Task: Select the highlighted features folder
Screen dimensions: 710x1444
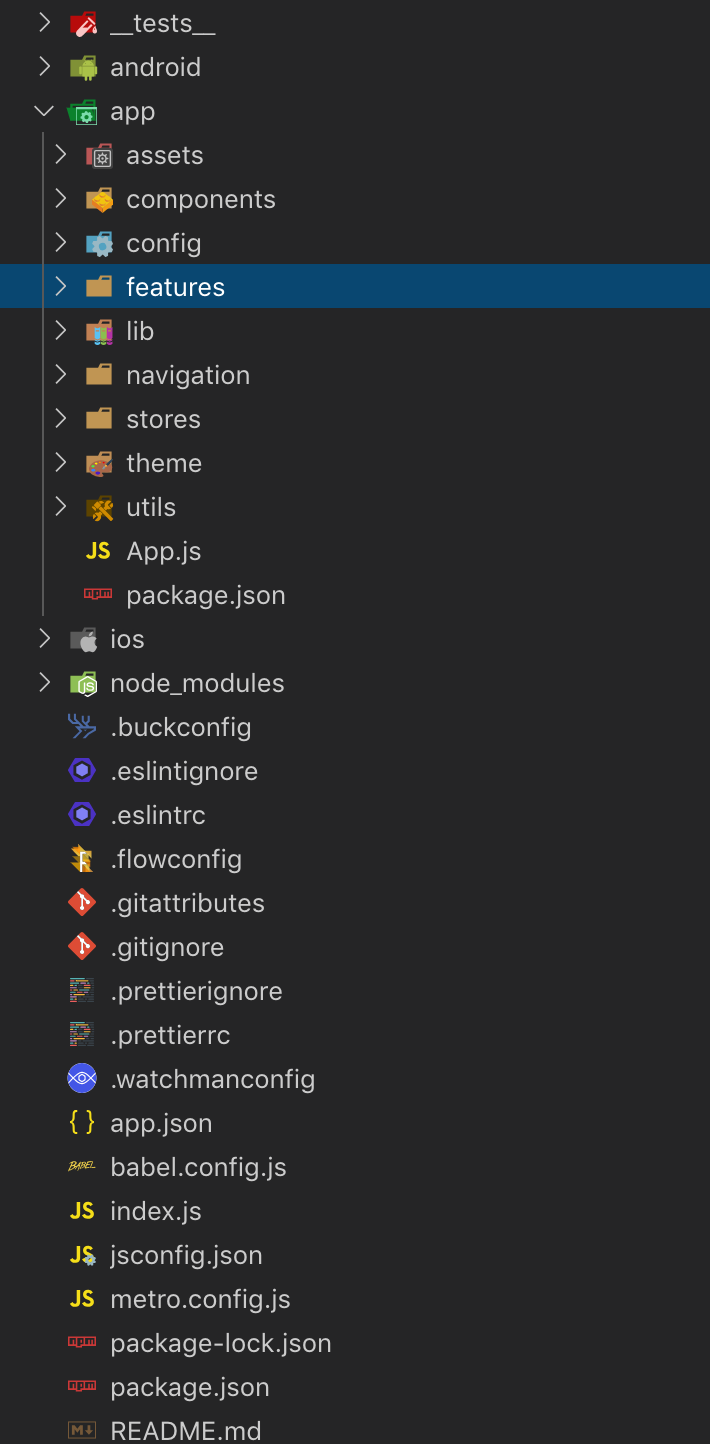Action: (175, 287)
